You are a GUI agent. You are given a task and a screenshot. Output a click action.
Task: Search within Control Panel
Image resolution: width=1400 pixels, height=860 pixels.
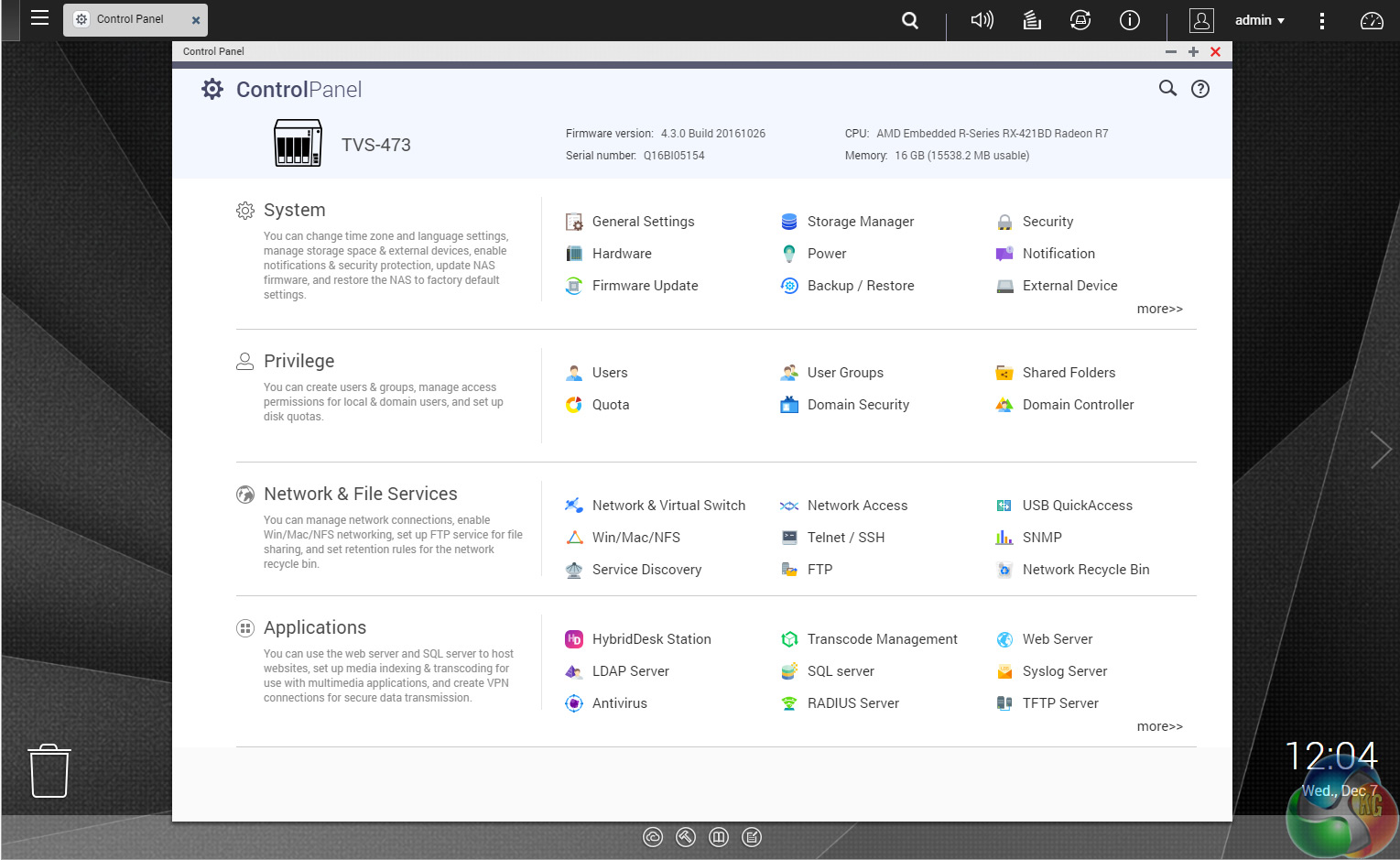pos(1167,89)
